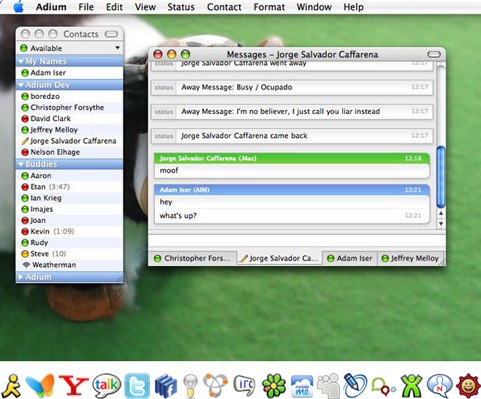Open the File menu
Viewport: 481px width, 399px height.
coord(86,7)
